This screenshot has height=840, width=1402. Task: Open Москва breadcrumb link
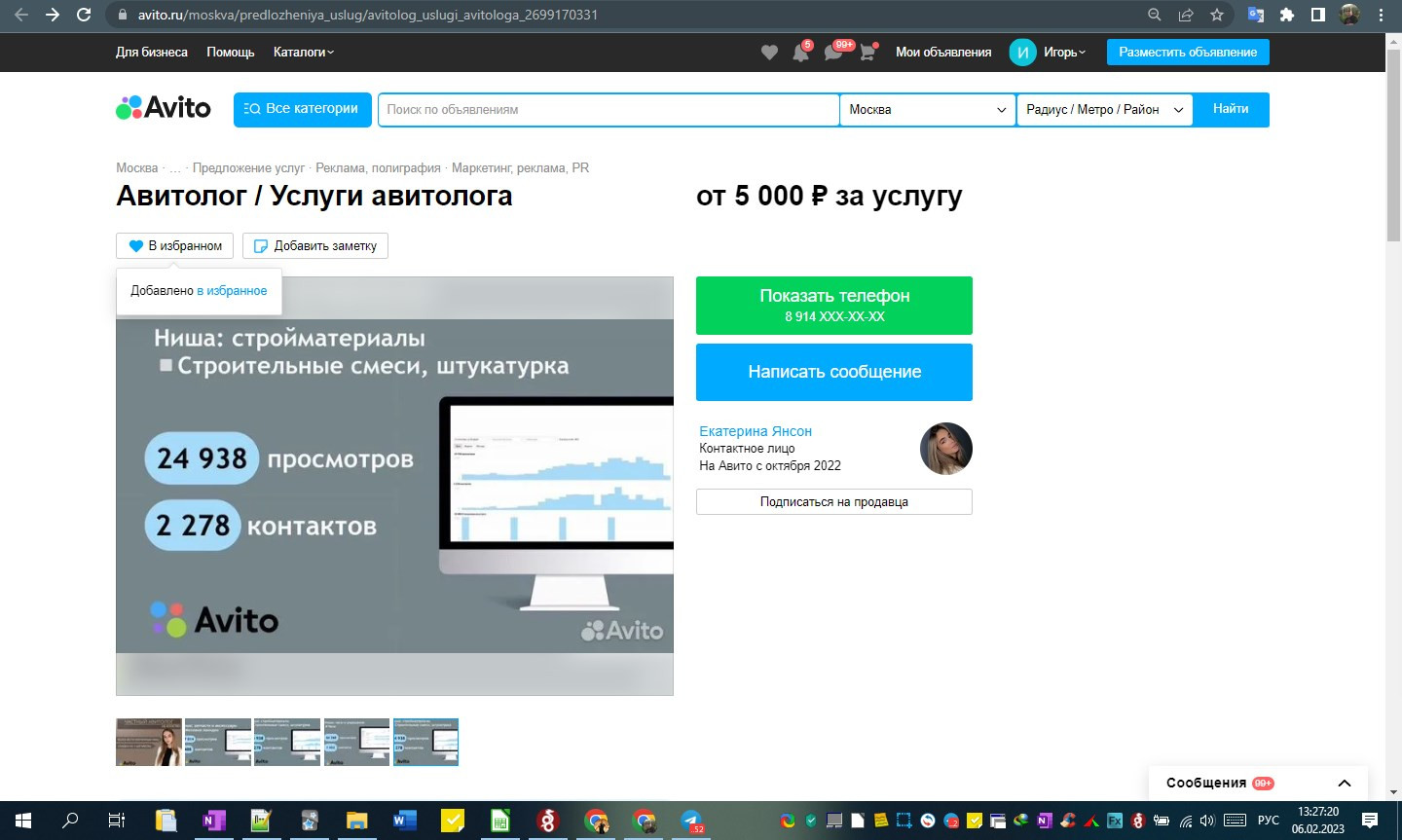(x=136, y=168)
